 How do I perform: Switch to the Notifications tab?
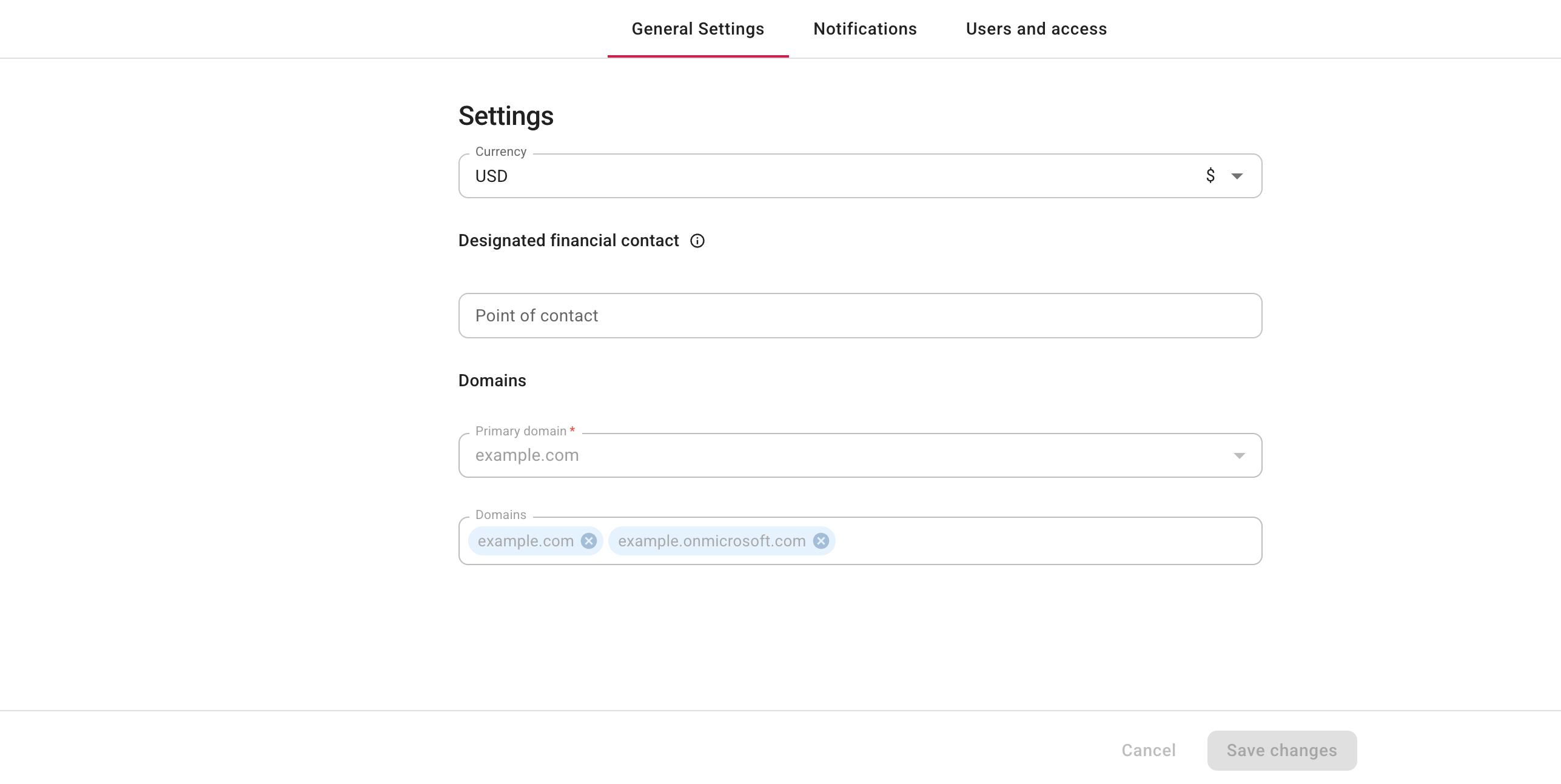[865, 28]
